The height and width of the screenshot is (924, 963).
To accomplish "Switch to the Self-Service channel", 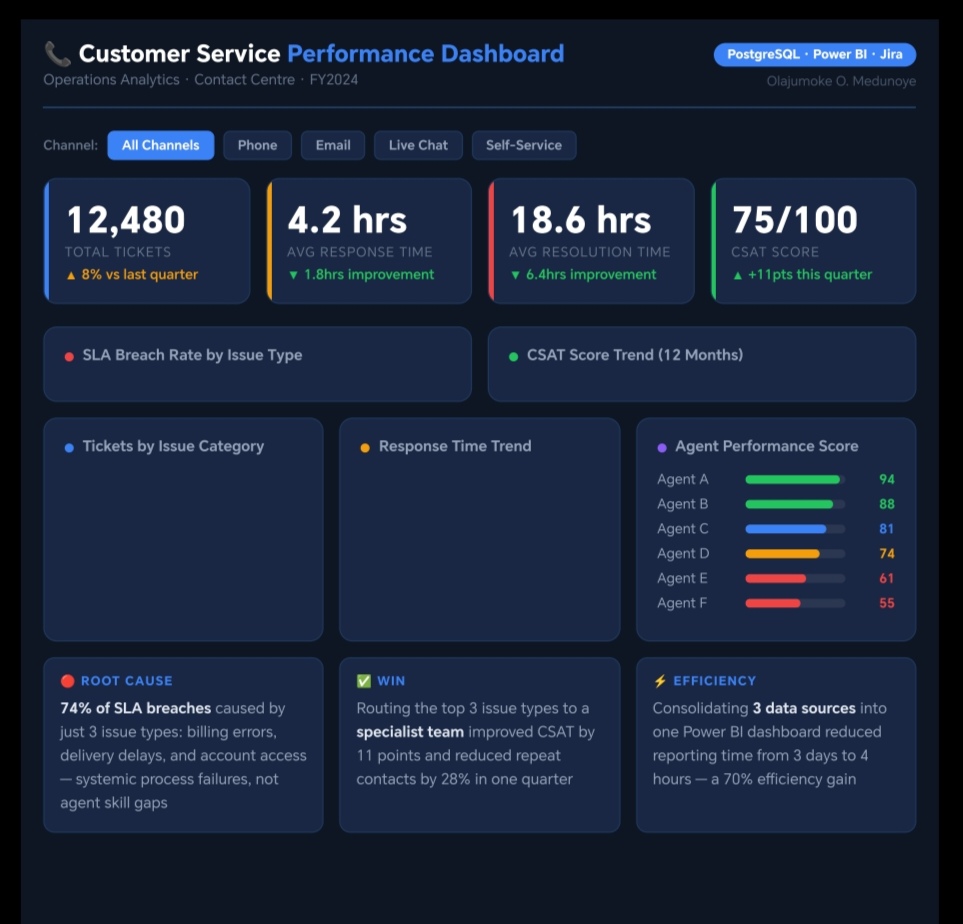I will point(523,145).
